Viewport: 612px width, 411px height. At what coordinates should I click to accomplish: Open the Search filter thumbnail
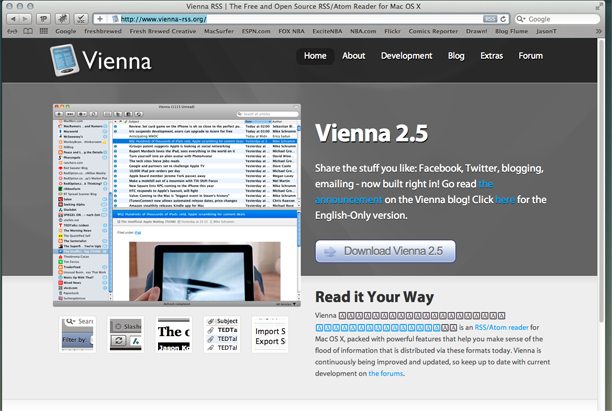tap(77, 334)
